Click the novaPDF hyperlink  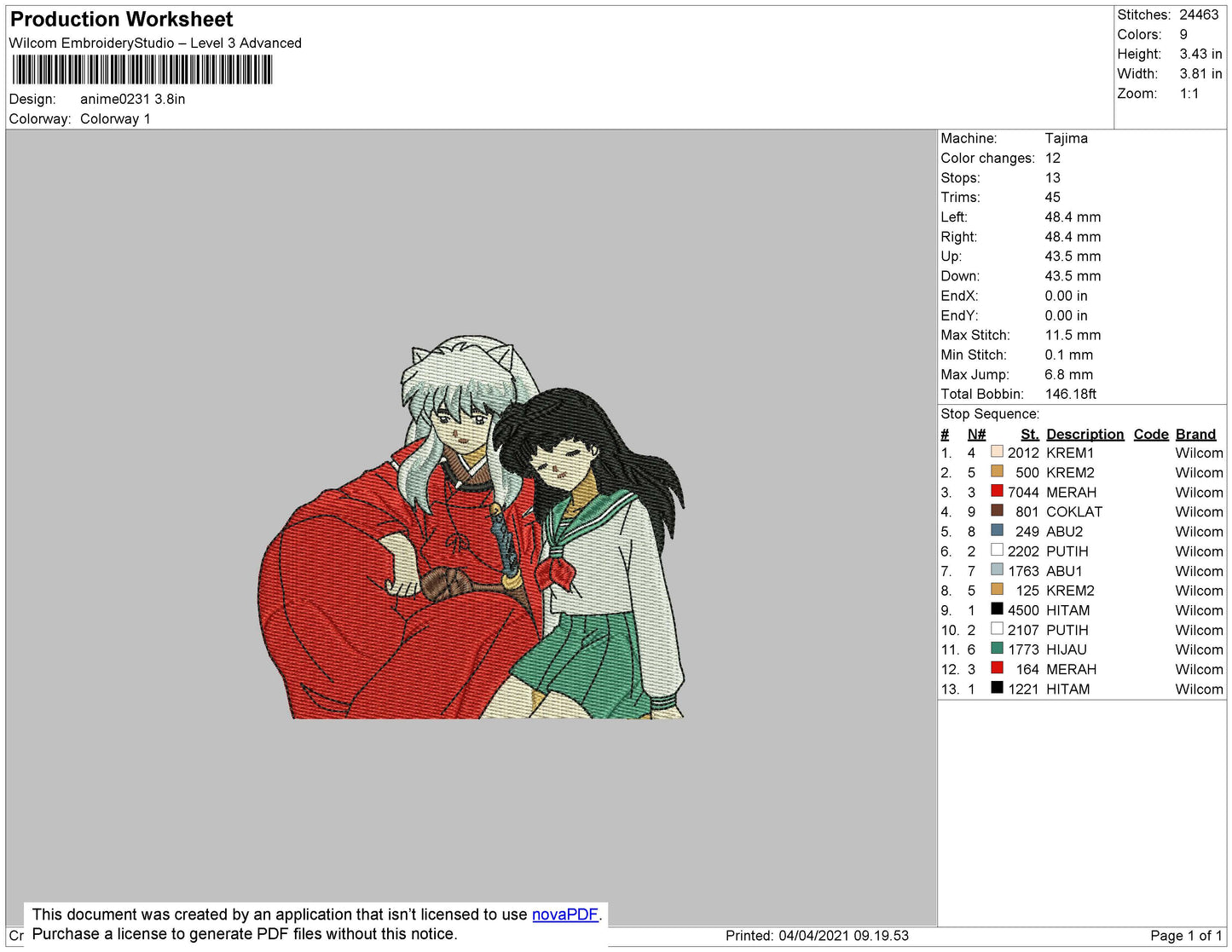pos(565,914)
